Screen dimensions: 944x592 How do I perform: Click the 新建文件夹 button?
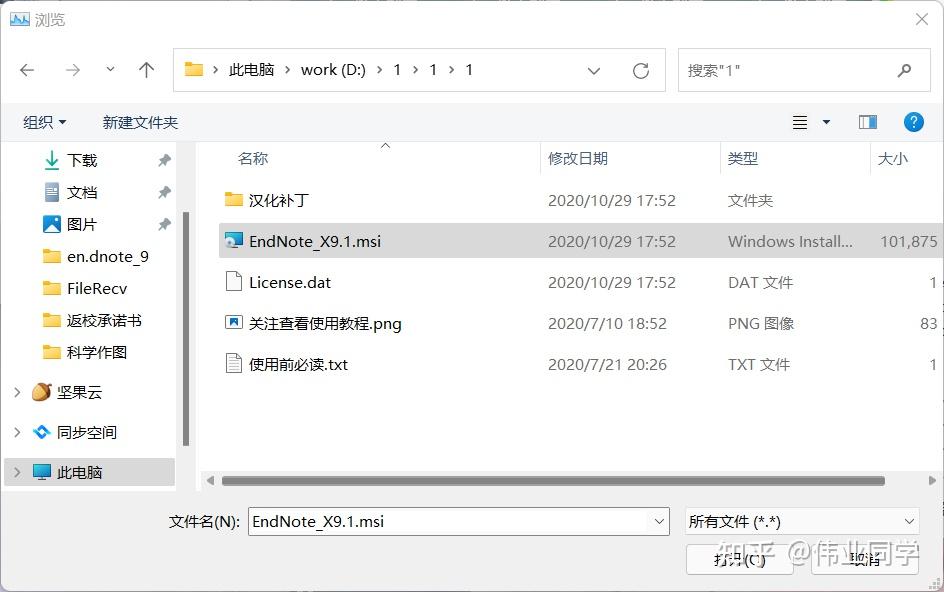click(140, 122)
